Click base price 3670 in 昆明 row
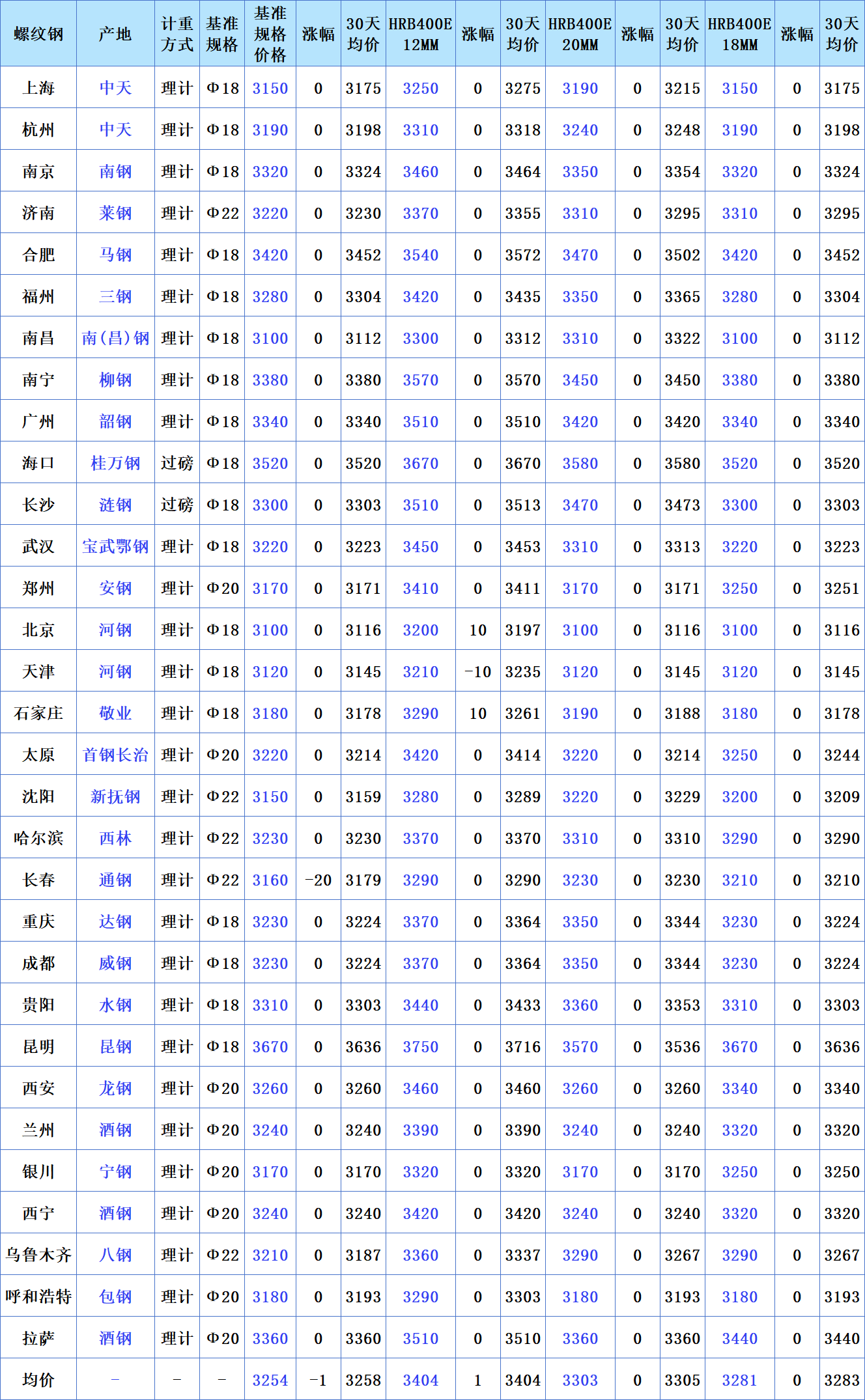 coord(270,1046)
